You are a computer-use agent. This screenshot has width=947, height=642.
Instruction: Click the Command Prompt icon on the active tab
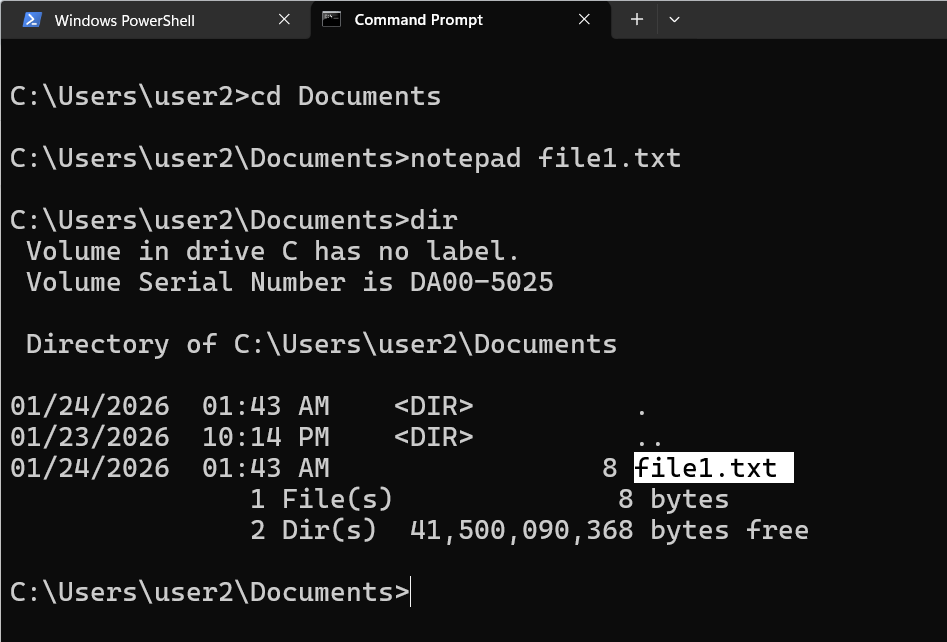[x=330, y=19]
